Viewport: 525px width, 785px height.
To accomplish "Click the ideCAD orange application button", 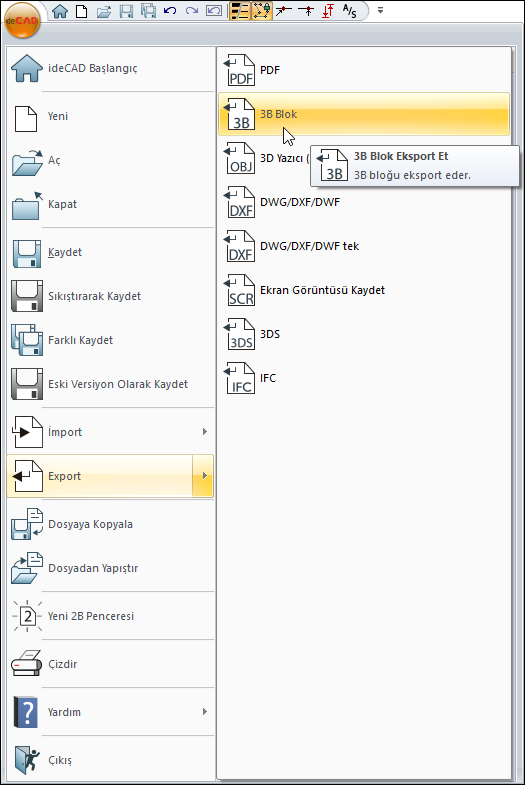I will click(x=21, y=21).
